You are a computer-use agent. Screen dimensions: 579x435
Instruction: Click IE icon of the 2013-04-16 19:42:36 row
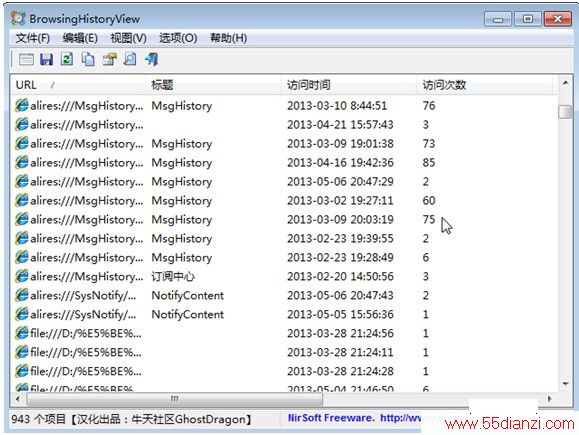(x=21, y=162)
